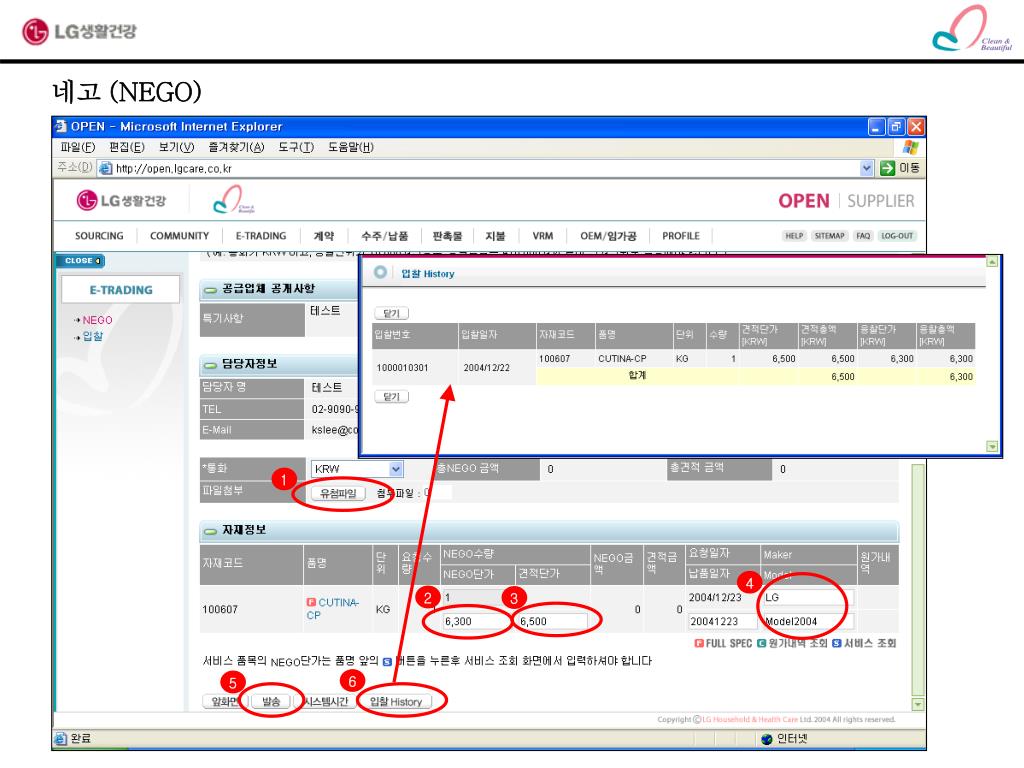
Task: Click the IE icon in window title bar
Action: click(61, 126)
